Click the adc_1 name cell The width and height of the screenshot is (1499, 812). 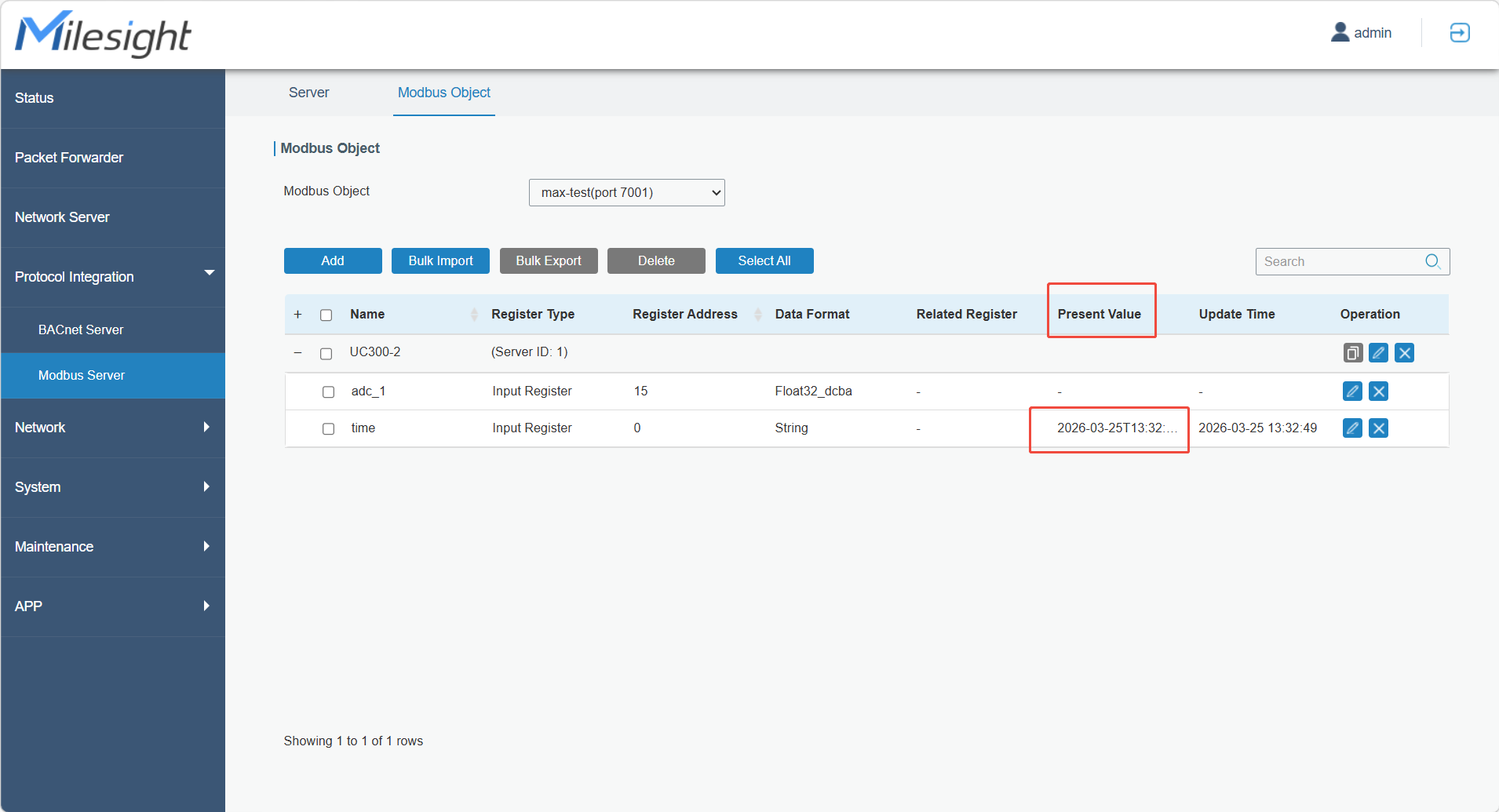pos(368,391)
